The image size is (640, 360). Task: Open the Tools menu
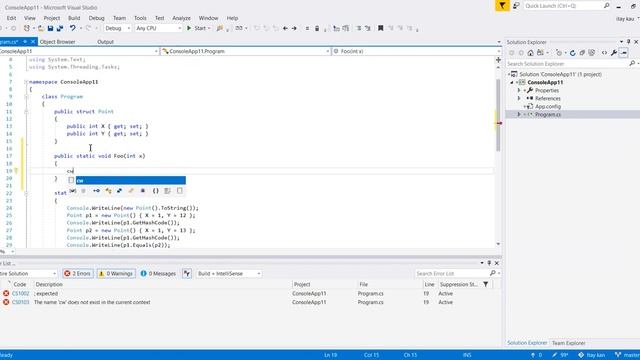(140, 18)
